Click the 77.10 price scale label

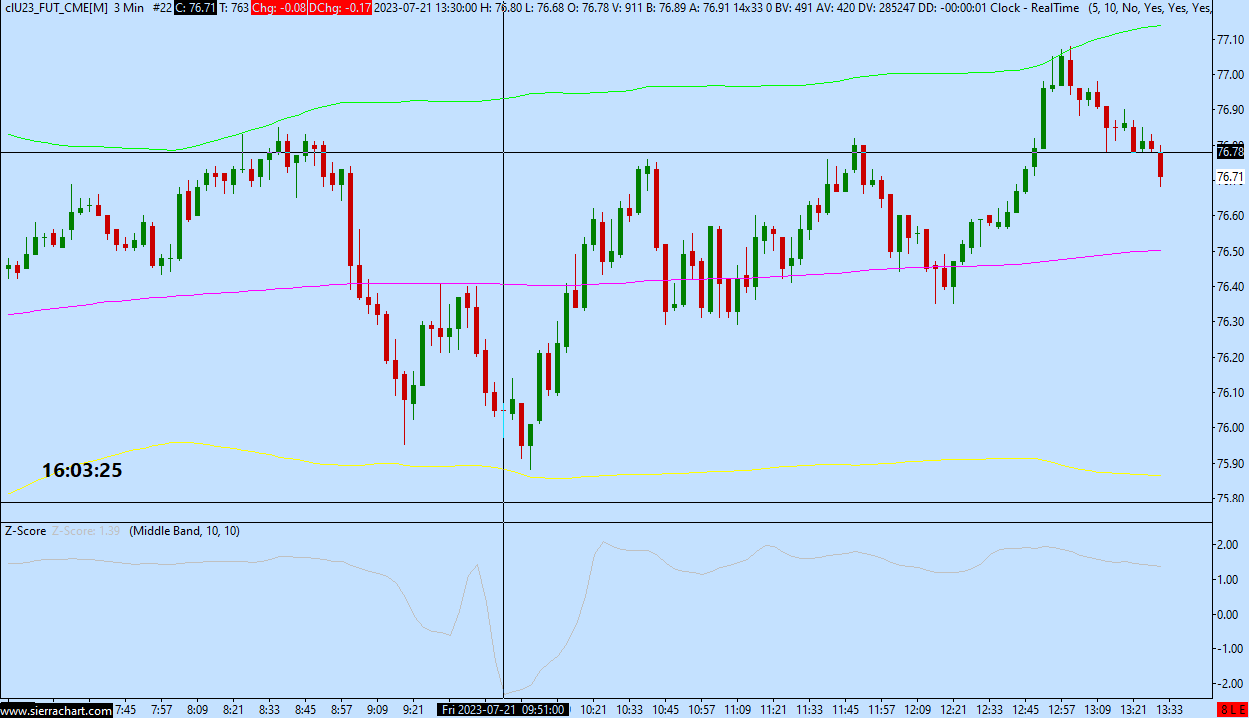(1229, 40)
